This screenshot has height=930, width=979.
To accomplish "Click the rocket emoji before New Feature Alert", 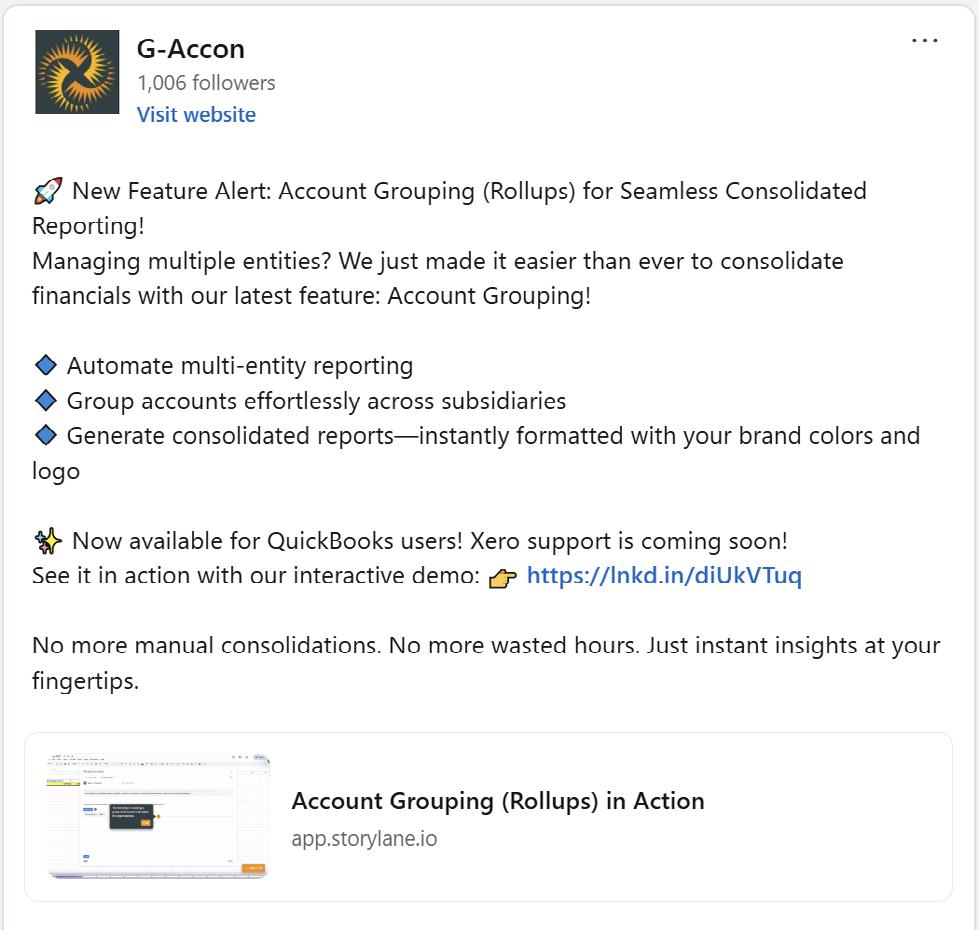I will [47, 190].
